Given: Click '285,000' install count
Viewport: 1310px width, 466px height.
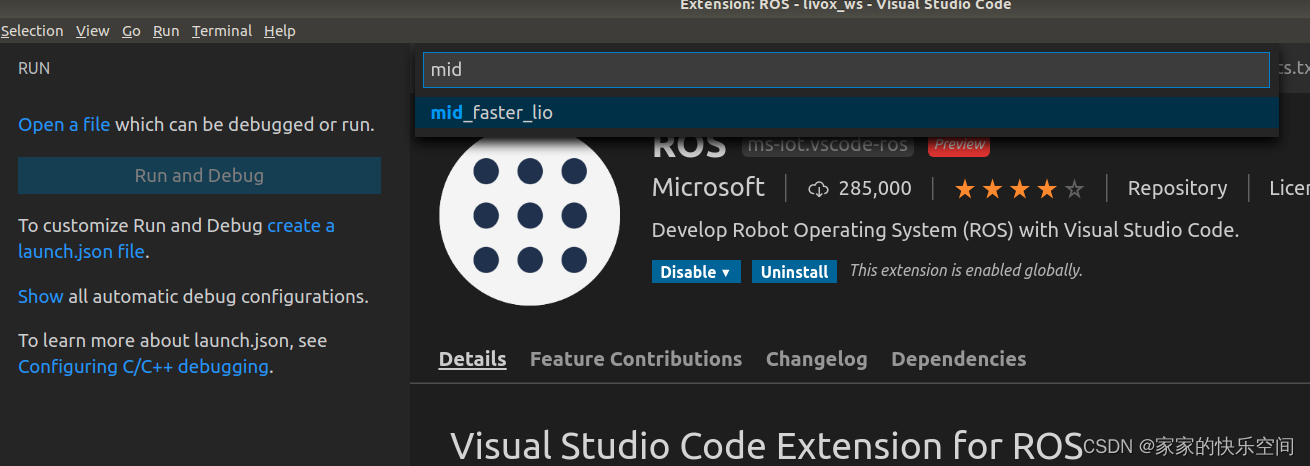Looking at the screenshot, I should [x=875, y=188].
